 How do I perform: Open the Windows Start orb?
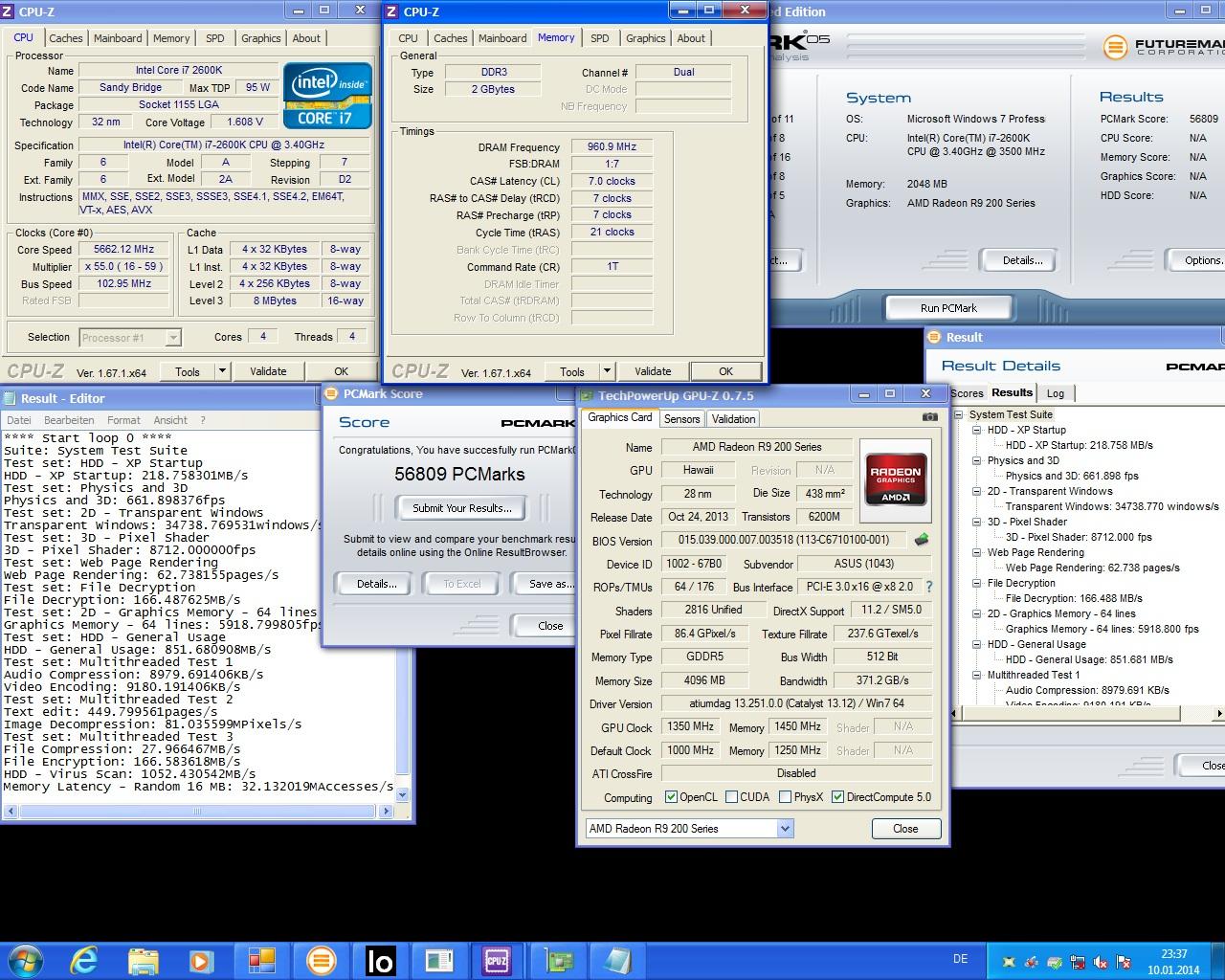[x=24, y=960]
